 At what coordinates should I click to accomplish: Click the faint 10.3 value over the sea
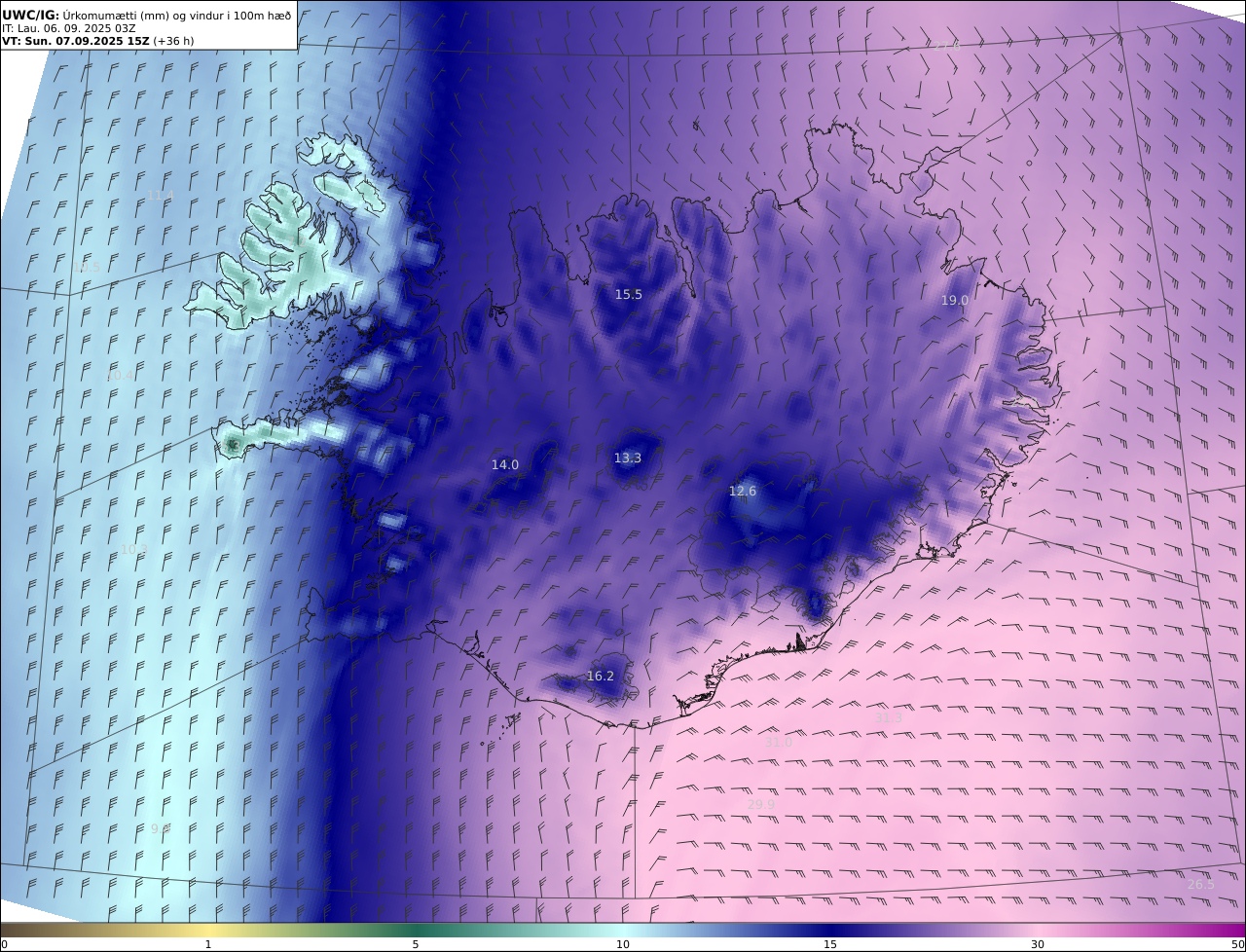click(x=133, y=550)
